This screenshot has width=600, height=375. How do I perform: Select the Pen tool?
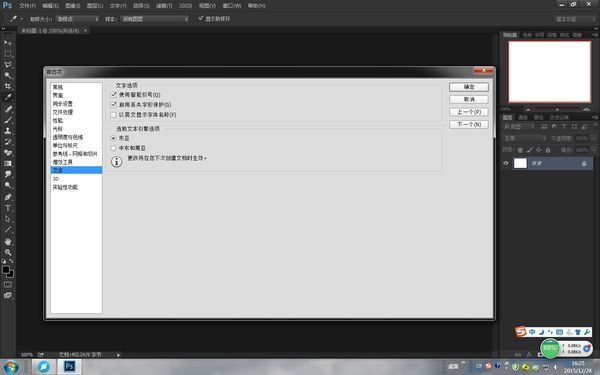(x=8, y=197)
